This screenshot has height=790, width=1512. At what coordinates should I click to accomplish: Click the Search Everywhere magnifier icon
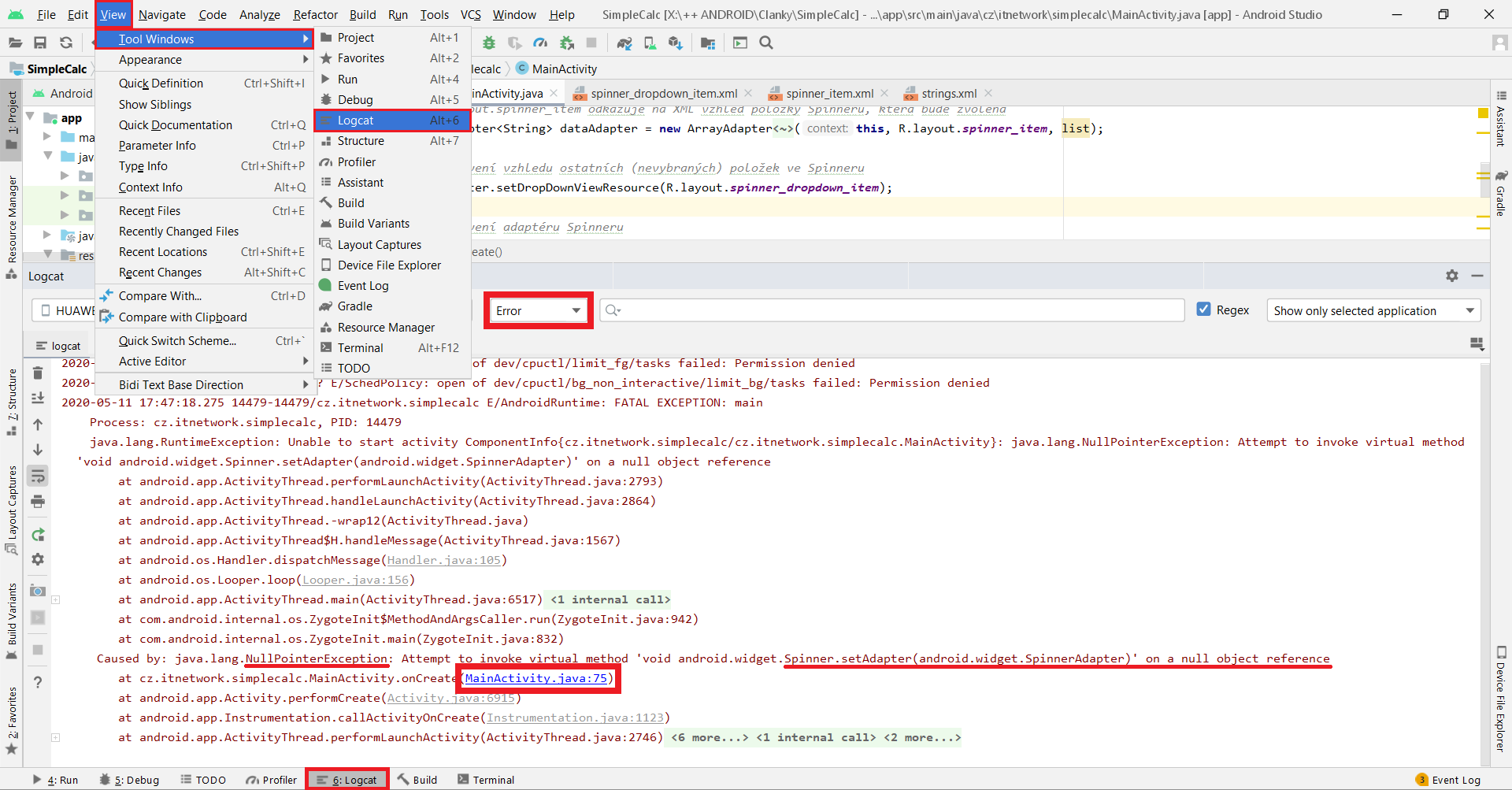point(766,43)
